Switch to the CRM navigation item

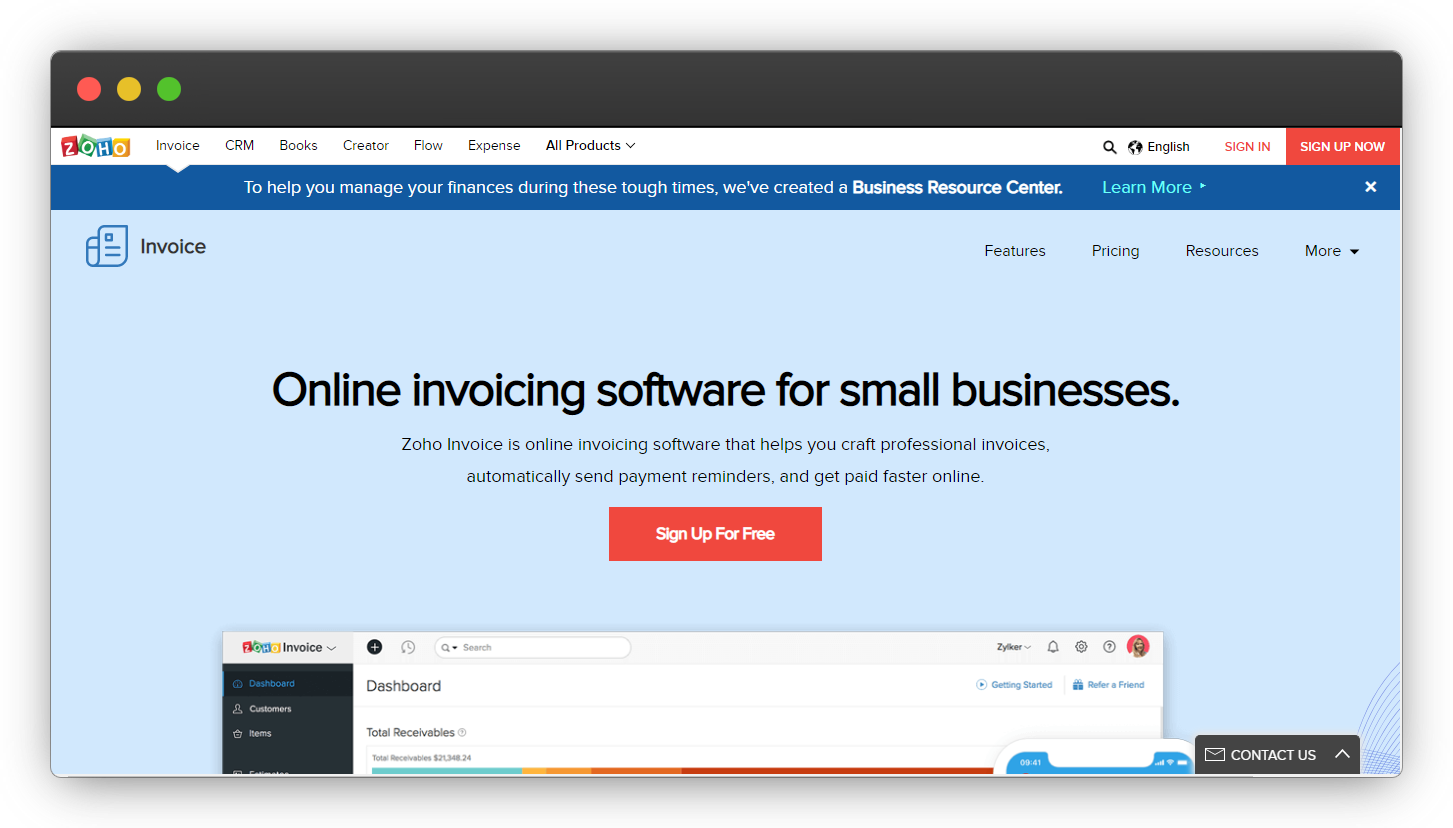coord(239,145)
